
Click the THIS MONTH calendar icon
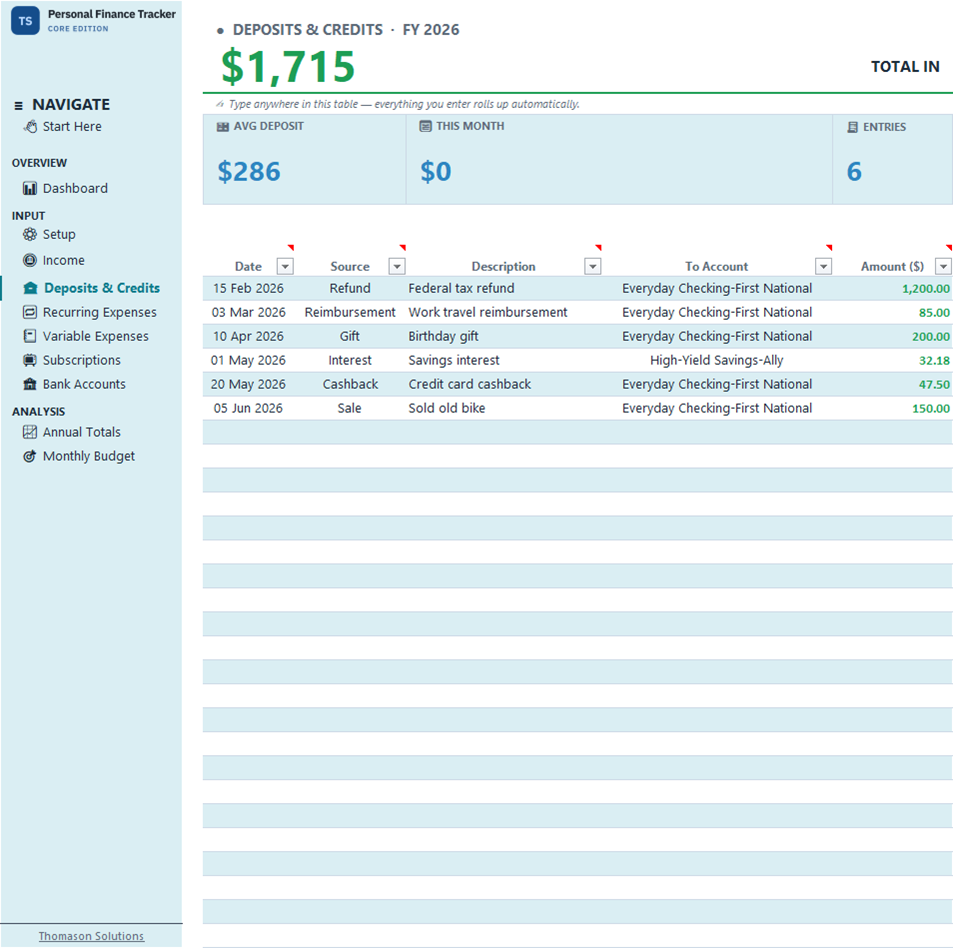coord(425,126)
